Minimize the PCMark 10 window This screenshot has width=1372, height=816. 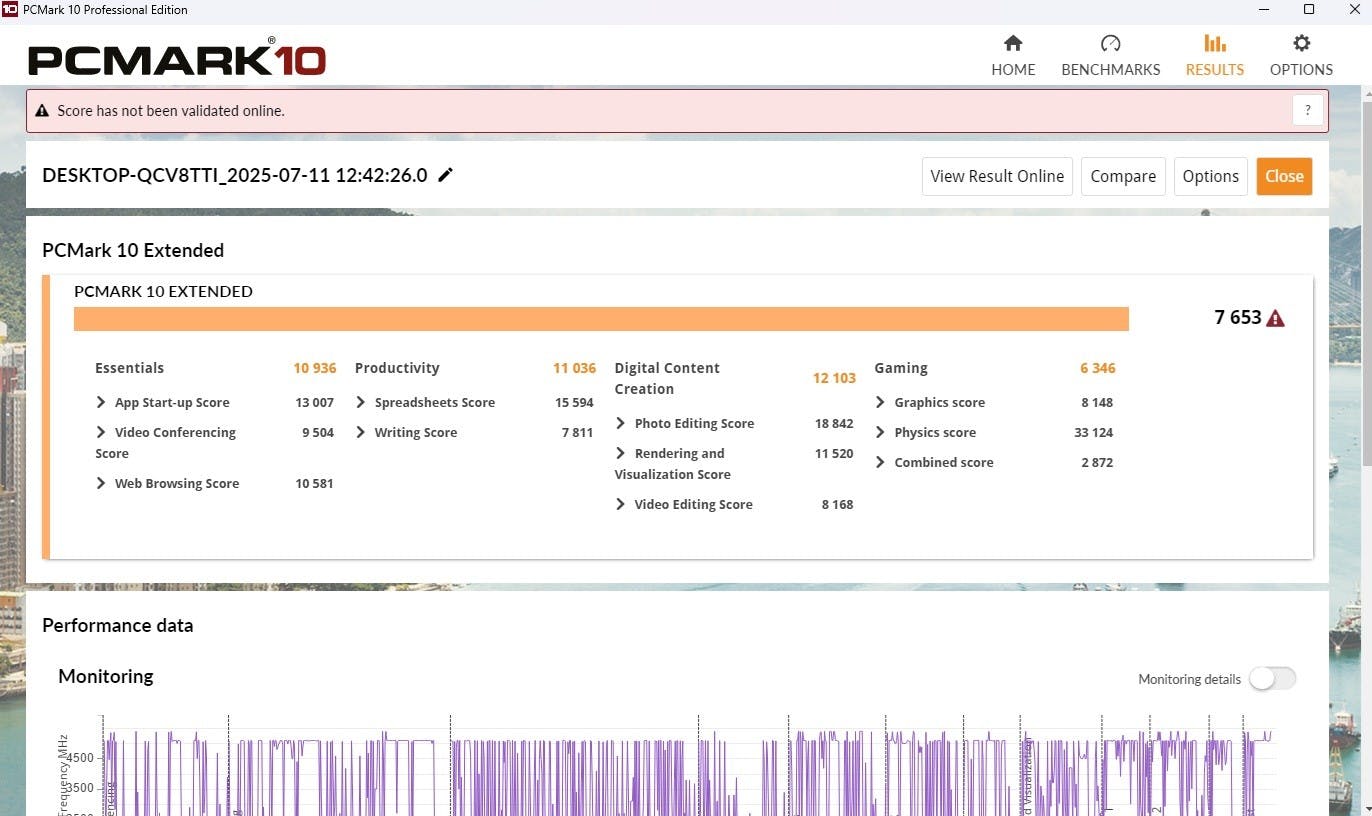tap(1262, 9)
